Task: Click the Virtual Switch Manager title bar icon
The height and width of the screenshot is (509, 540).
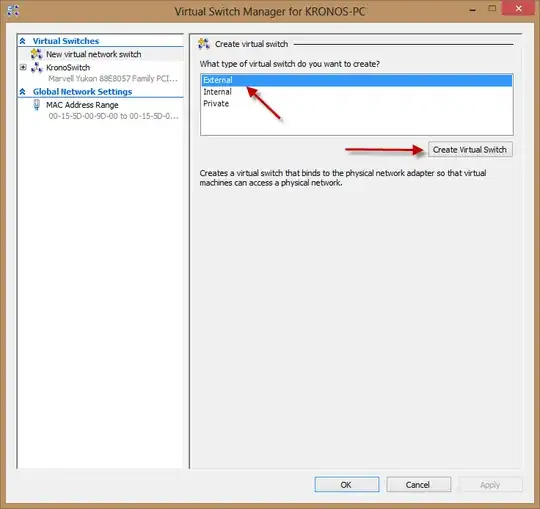Action: click(x=13, y=11)
